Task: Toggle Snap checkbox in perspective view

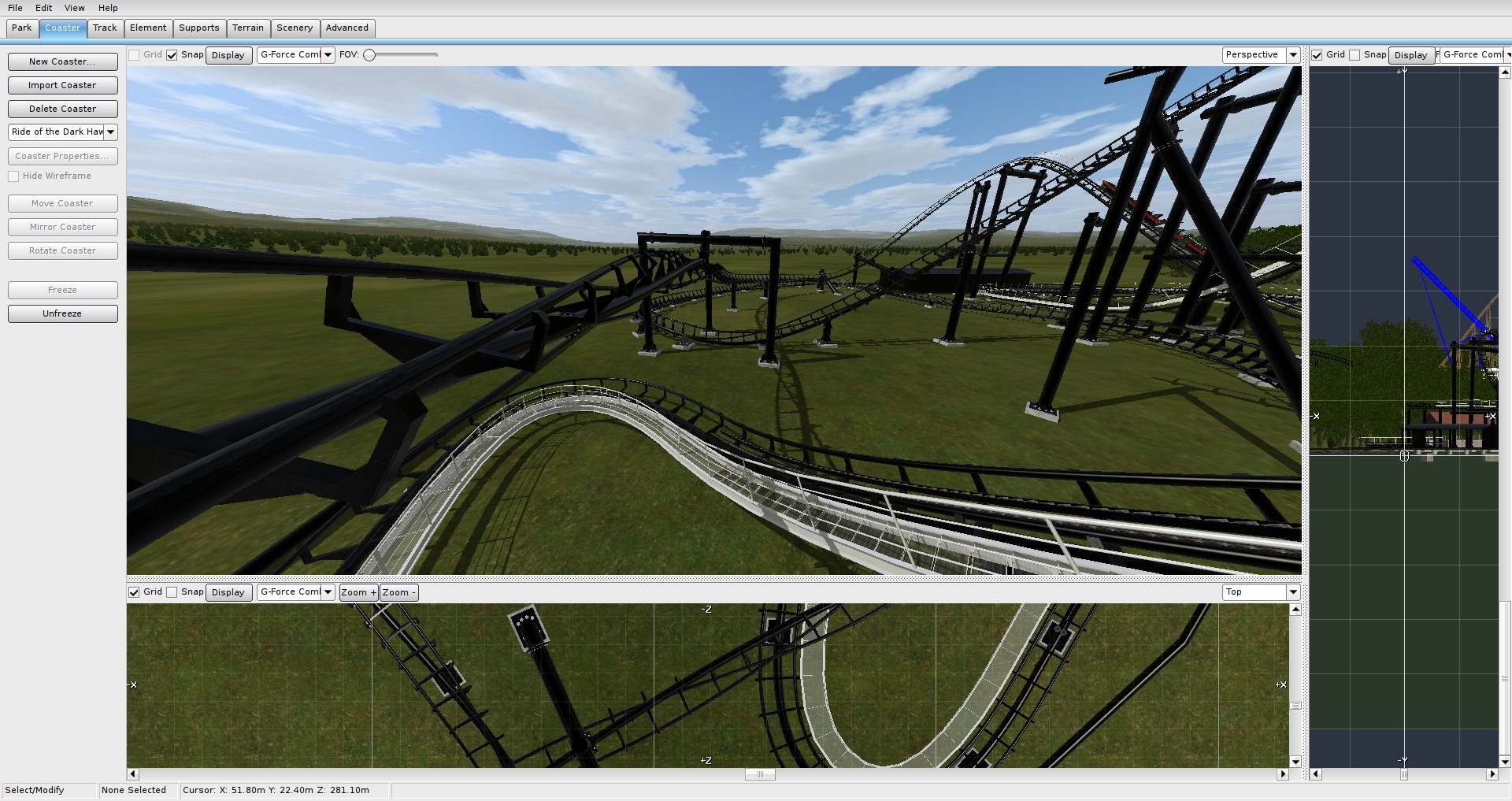Action: (172, 55)
